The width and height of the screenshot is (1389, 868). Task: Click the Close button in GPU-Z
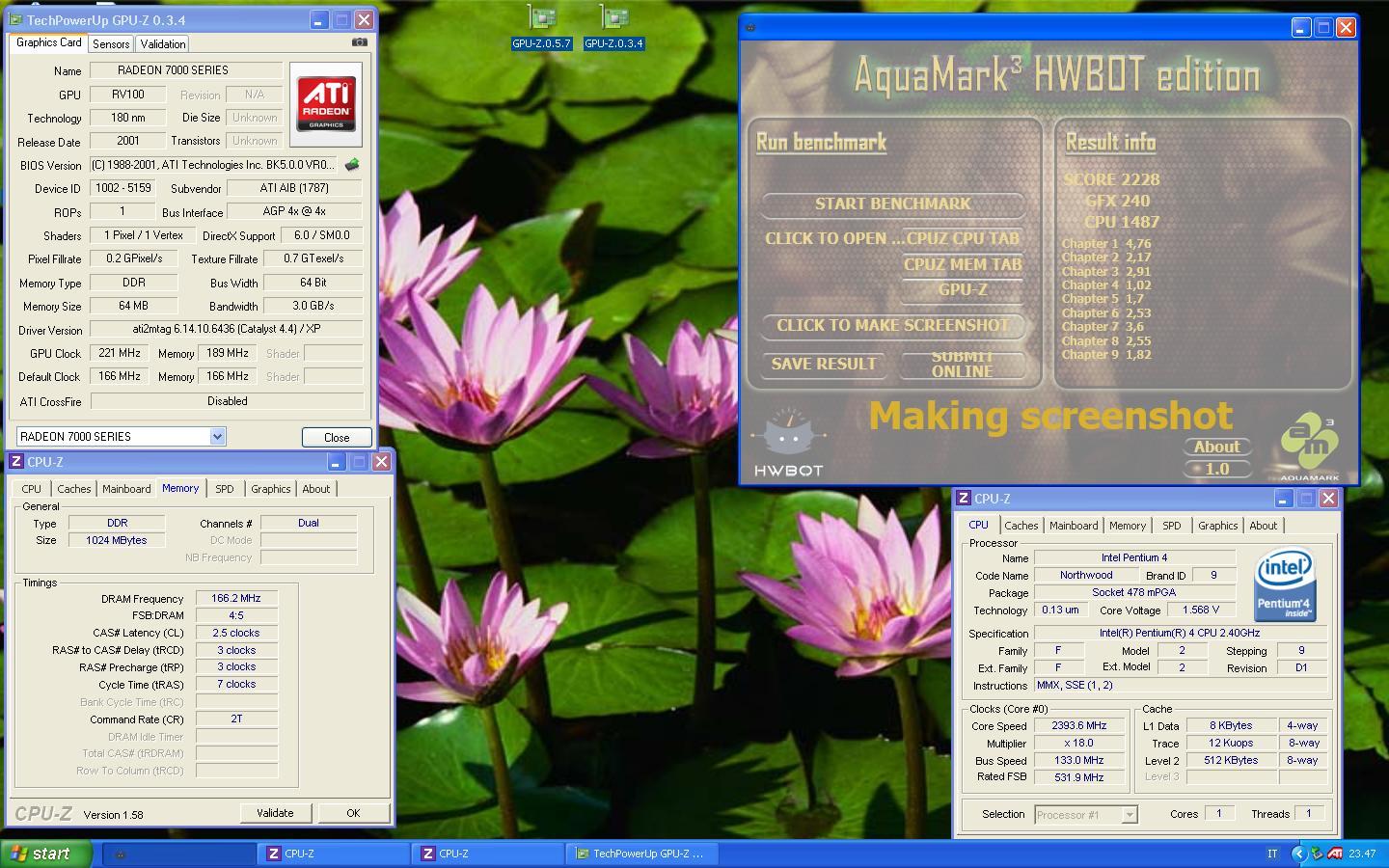(x=337, y=437)
